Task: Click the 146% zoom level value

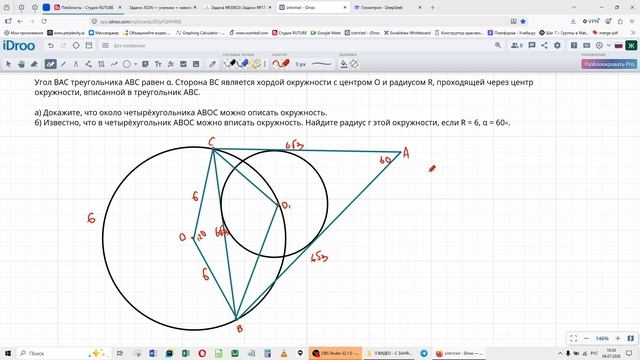Action: point(602,338)
